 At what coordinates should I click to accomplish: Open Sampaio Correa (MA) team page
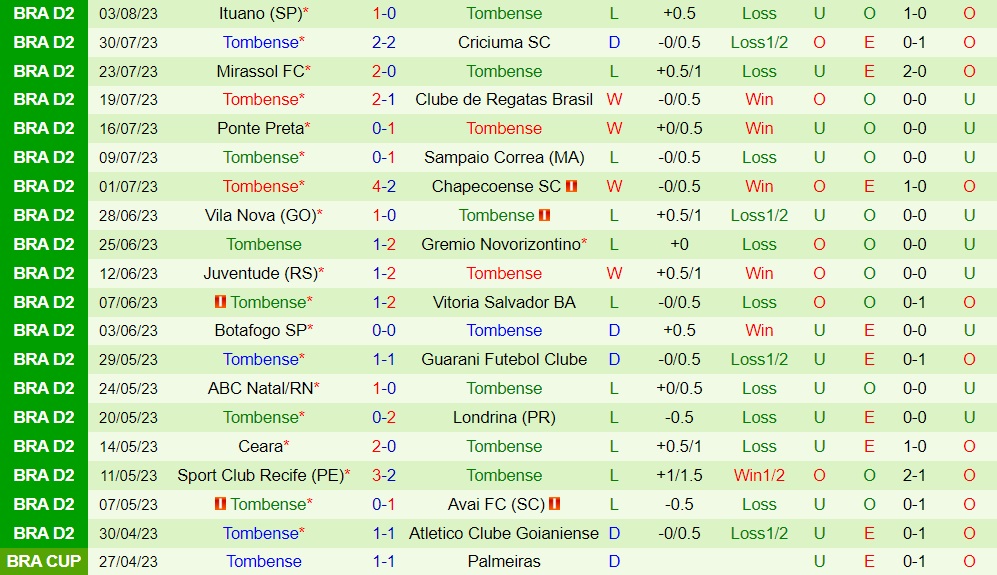pos(504,158)
